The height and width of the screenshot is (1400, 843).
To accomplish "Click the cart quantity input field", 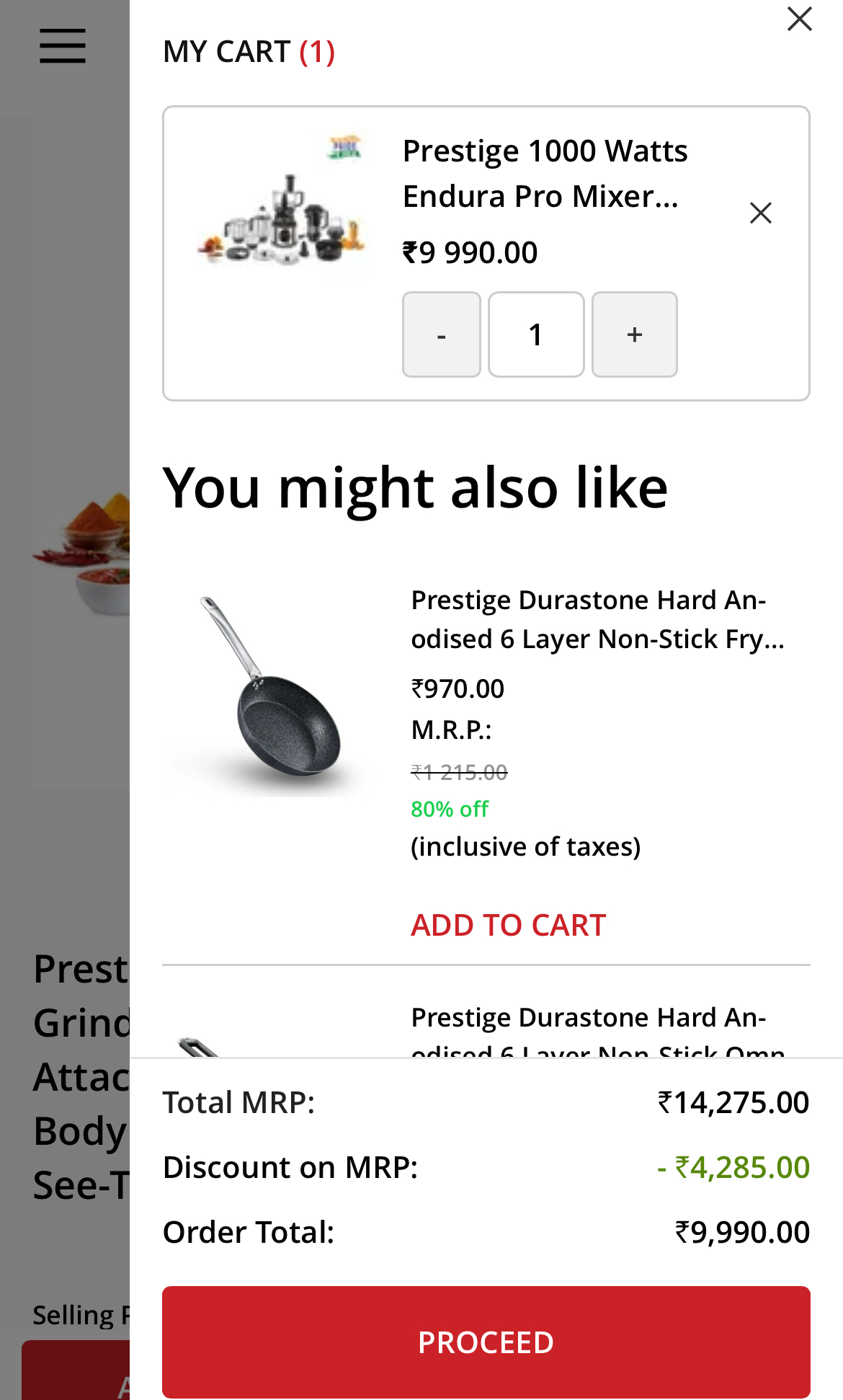I will [x=536, y=335].
